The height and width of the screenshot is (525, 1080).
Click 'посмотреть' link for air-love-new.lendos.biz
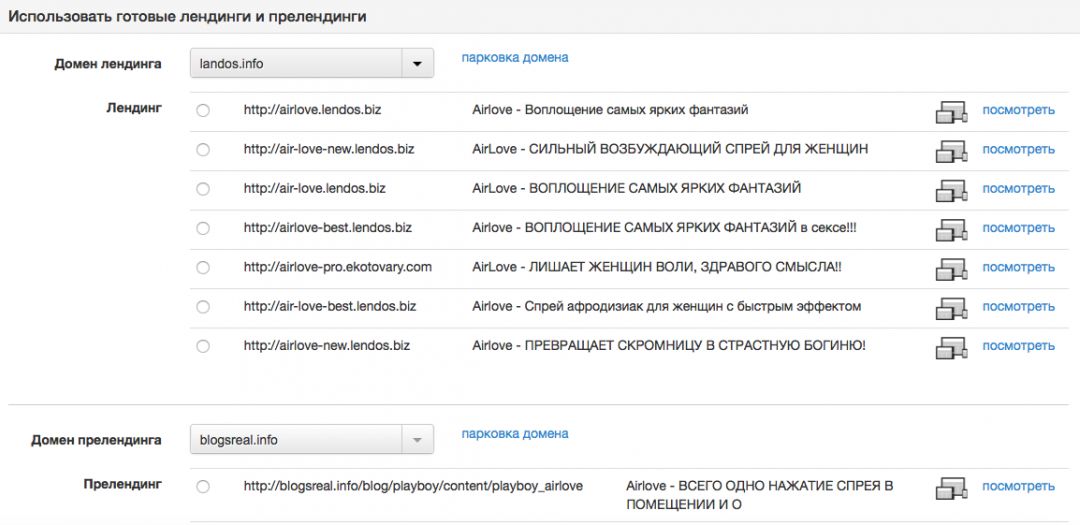[x=1018, y=150]
